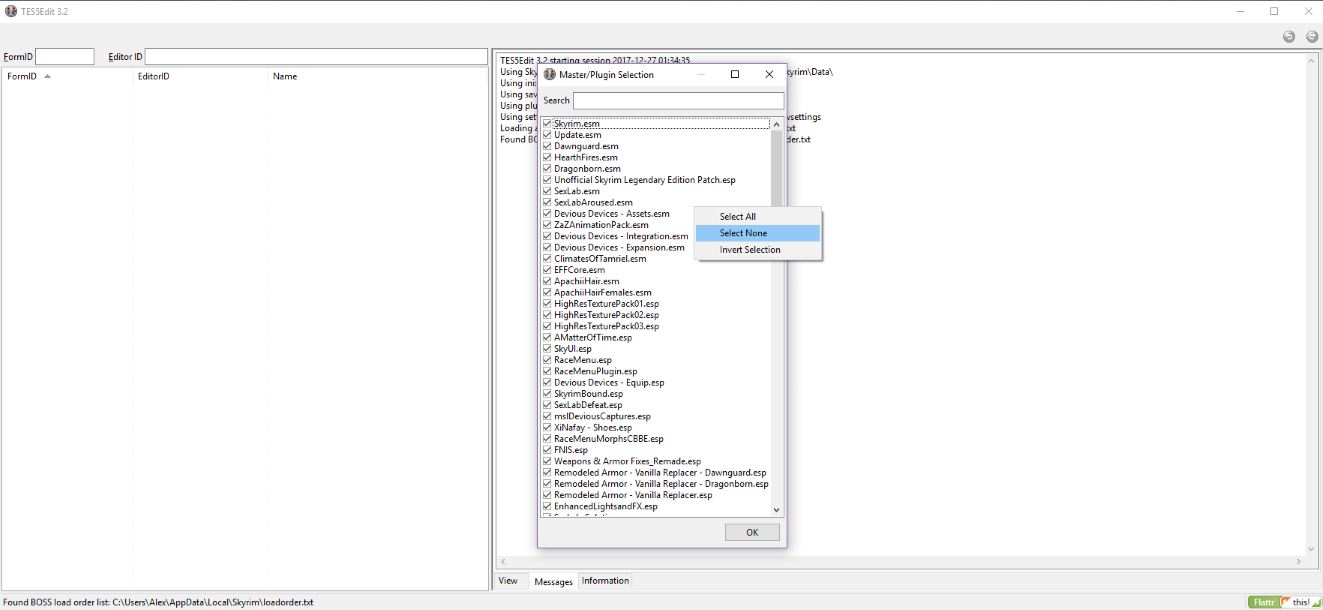Click the Editor ID input field
This screenshot has height=610, width=1323.
point(316,57)
